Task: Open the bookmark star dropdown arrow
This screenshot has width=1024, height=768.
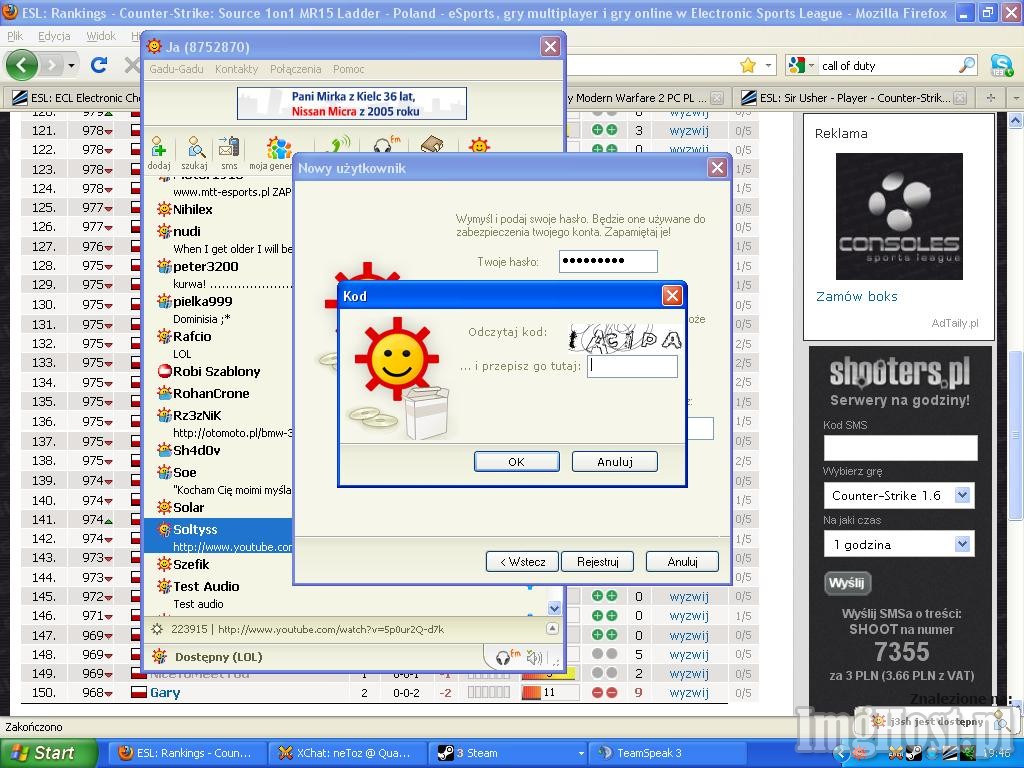Action: point(768,65)
